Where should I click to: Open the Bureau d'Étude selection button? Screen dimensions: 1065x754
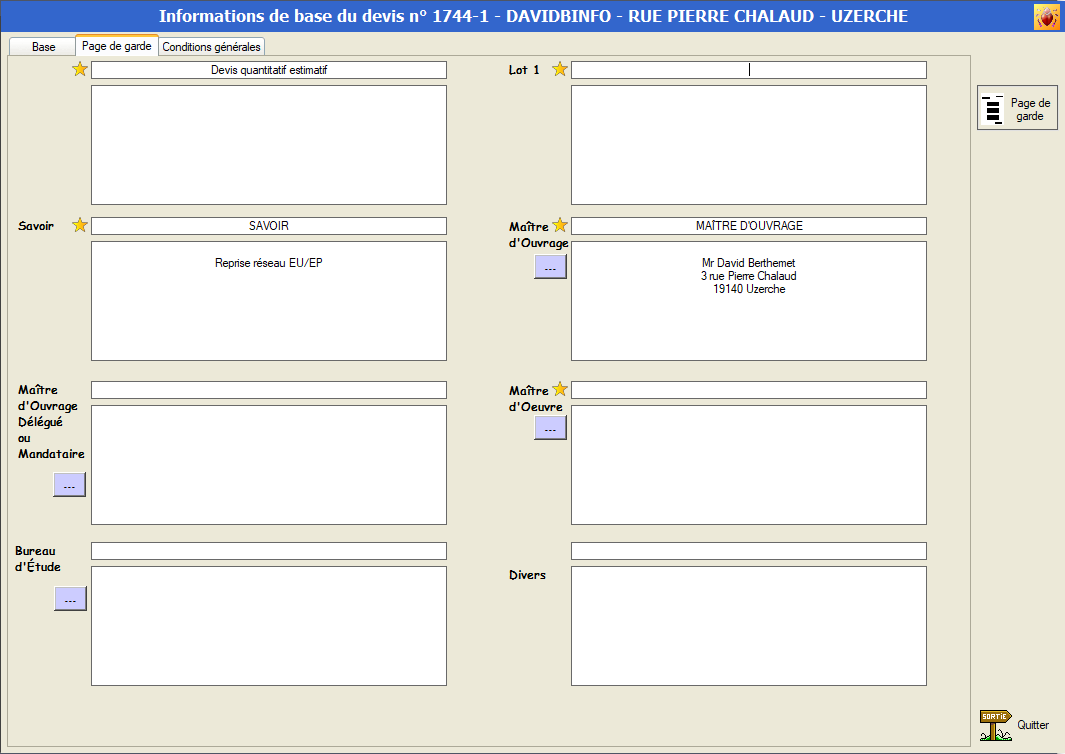pos(70,599)
